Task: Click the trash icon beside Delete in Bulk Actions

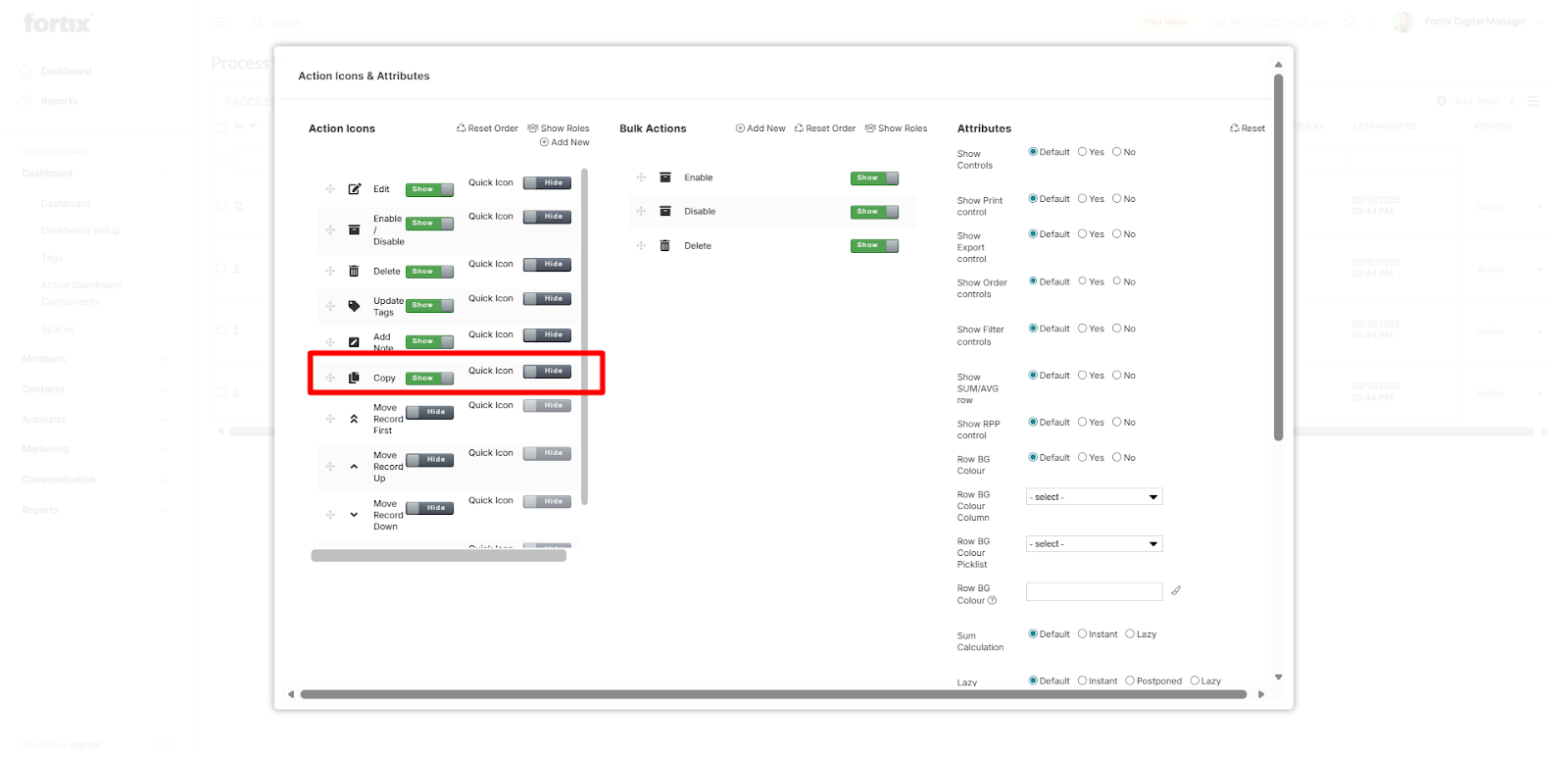Action: coord(664,246)
